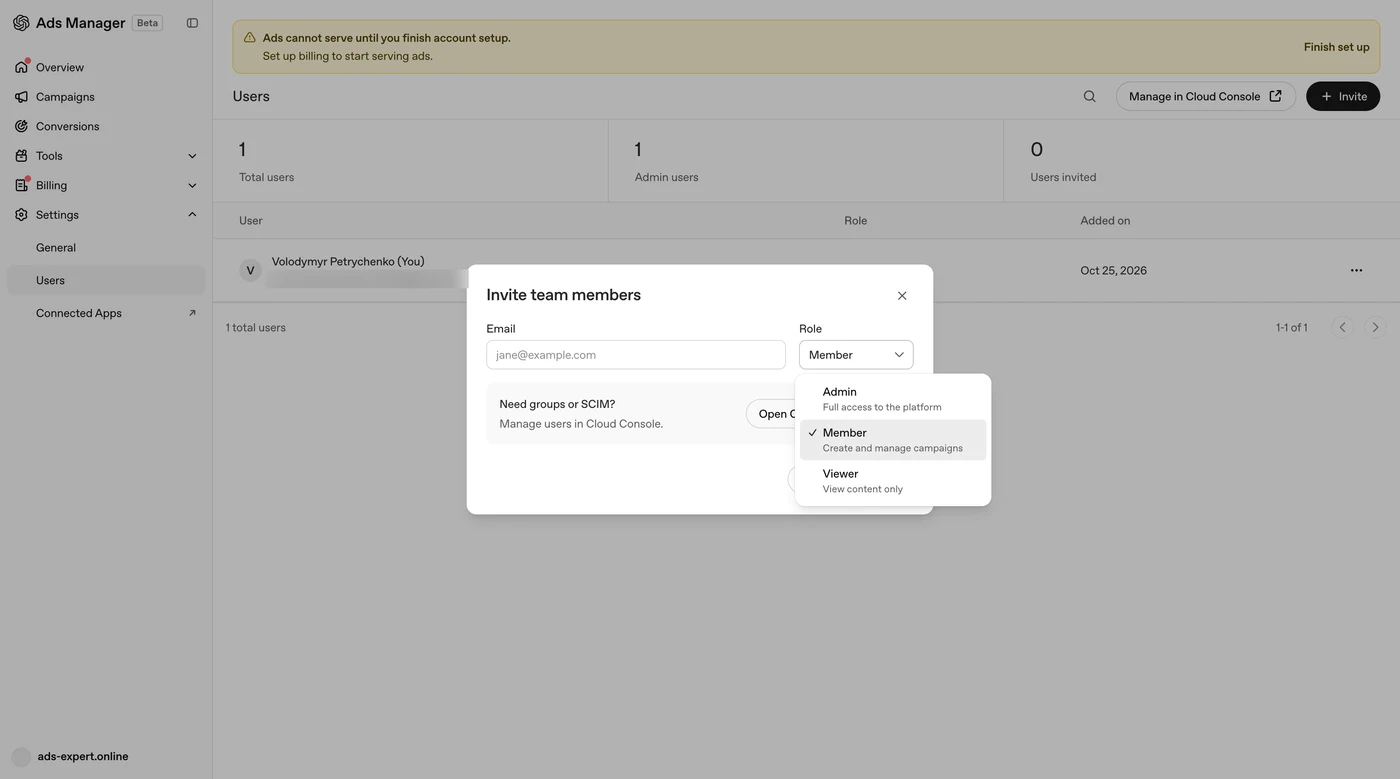Go to previous page of users
The width and height of the screenshot is (1400, 779).
click(x=1343, y=327)
